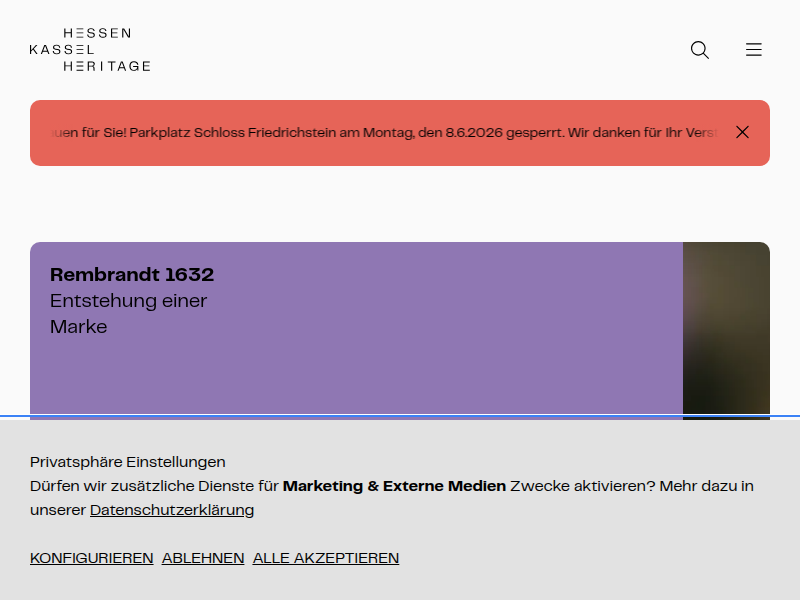The width and height of the screenshot is (800, 600).
Task: Click the scrolling Parkplatz Schloss Friedrichstein notice text
Action: tap(384, 133)
